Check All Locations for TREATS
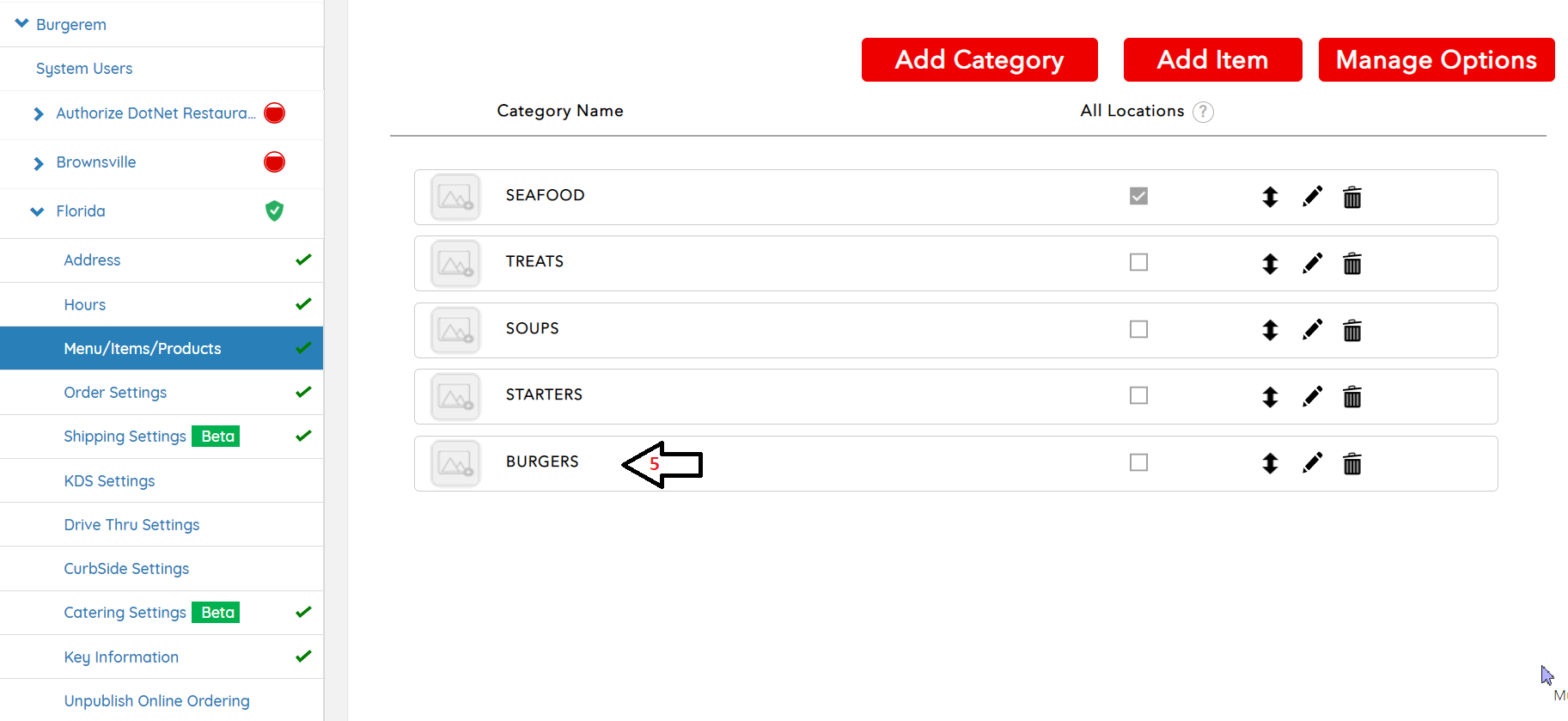 [1138, 262]
